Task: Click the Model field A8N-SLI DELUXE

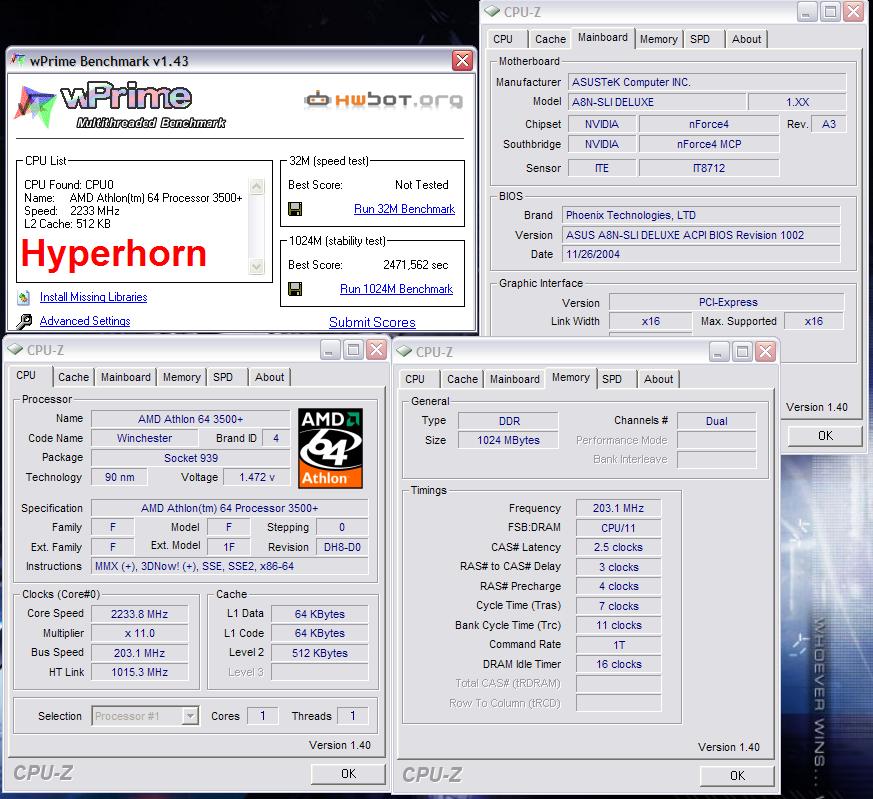Action: pyautogui.click(x=656, y=102)
